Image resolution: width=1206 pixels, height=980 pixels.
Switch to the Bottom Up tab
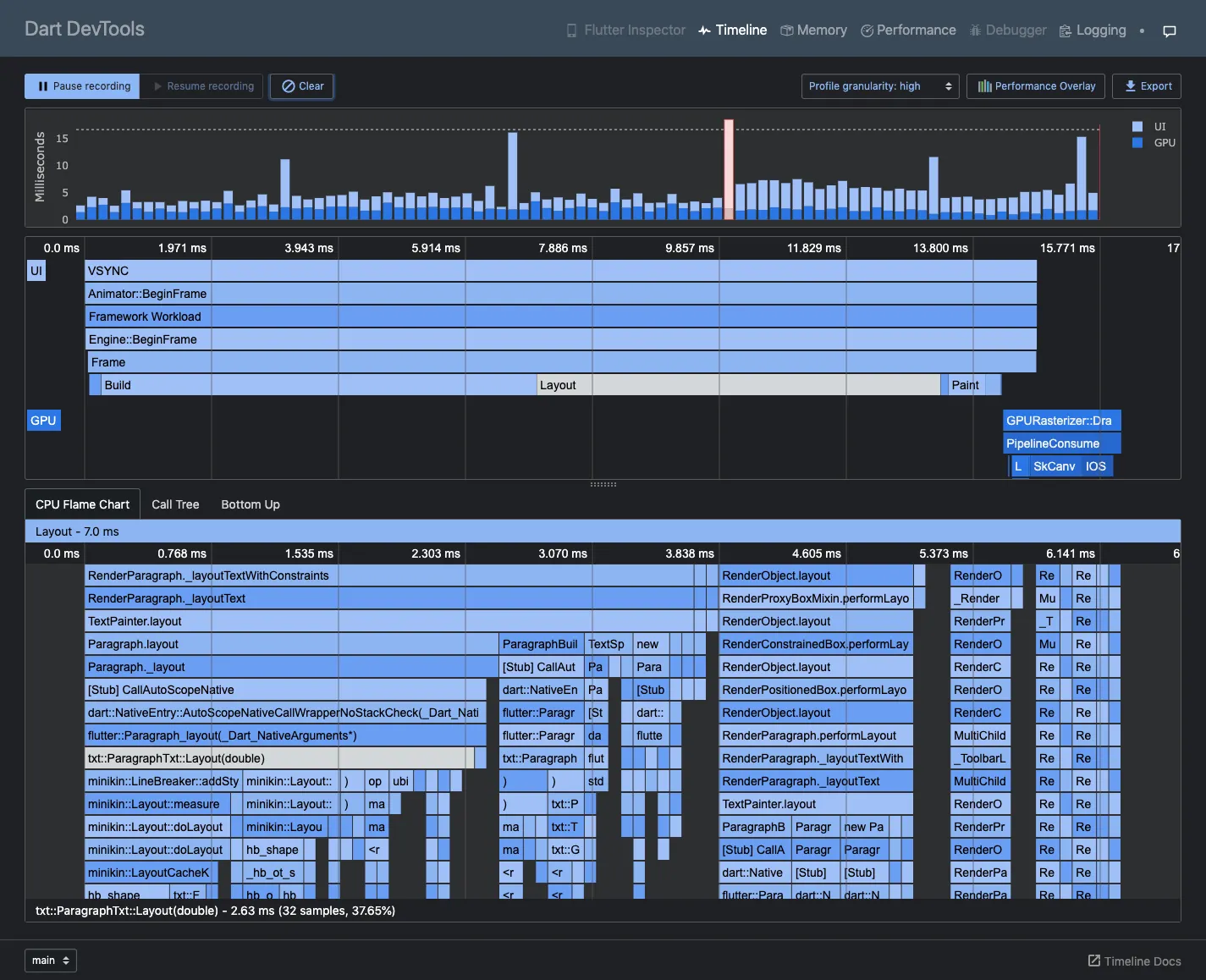click(251, 504)
